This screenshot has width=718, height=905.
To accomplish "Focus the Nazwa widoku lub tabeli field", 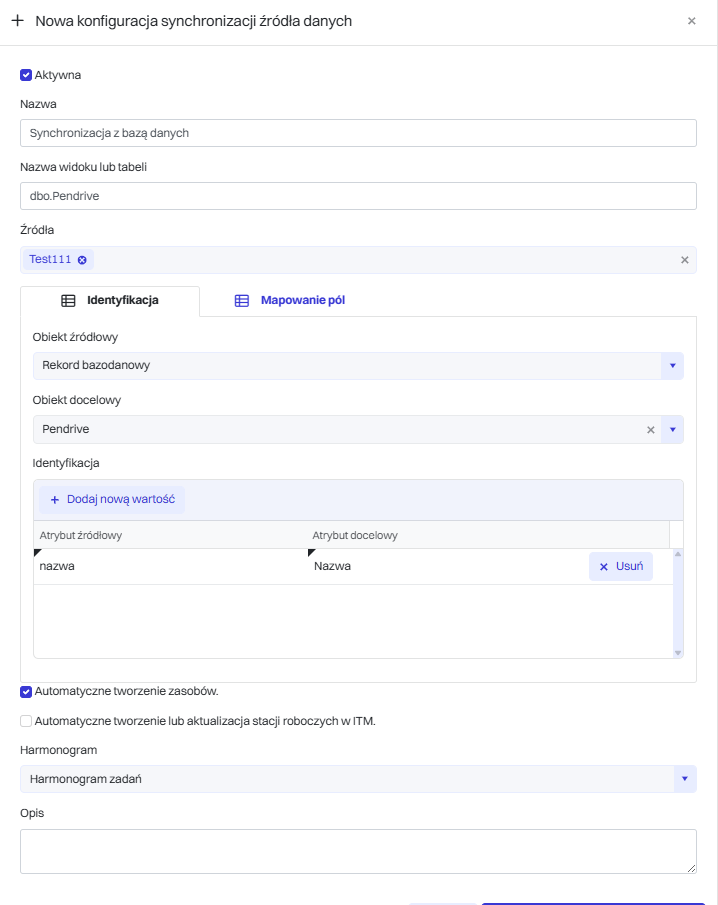I will 358,196.
